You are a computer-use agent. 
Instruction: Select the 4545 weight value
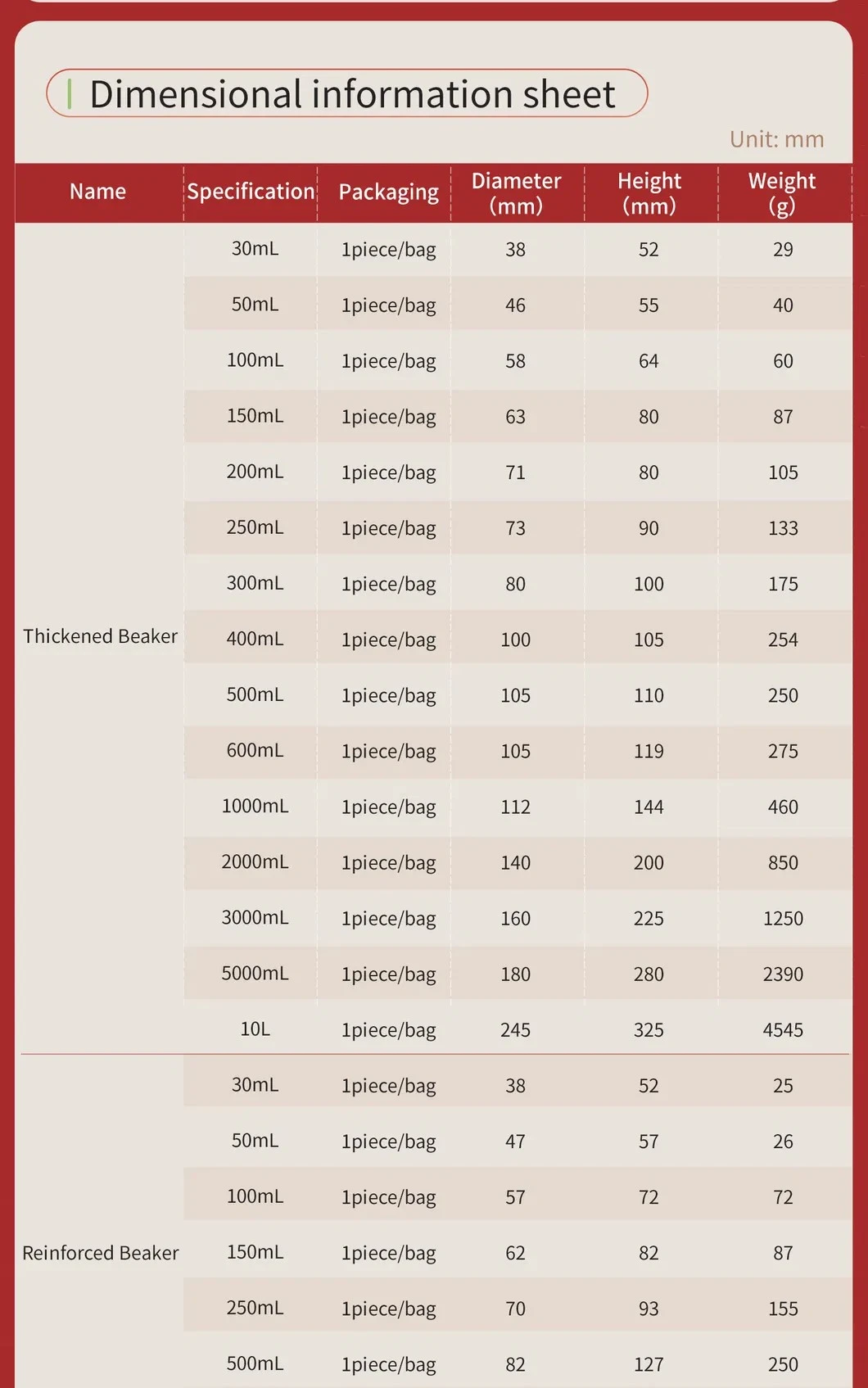pos(783,1030)
